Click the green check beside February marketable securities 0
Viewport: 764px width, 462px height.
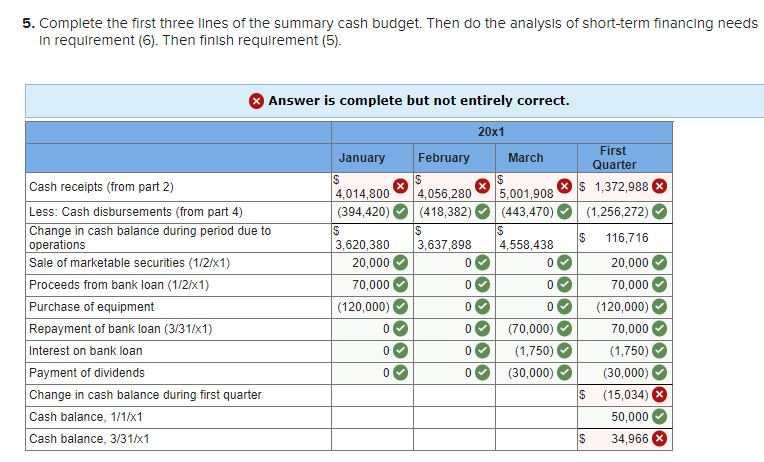point(482,263)
